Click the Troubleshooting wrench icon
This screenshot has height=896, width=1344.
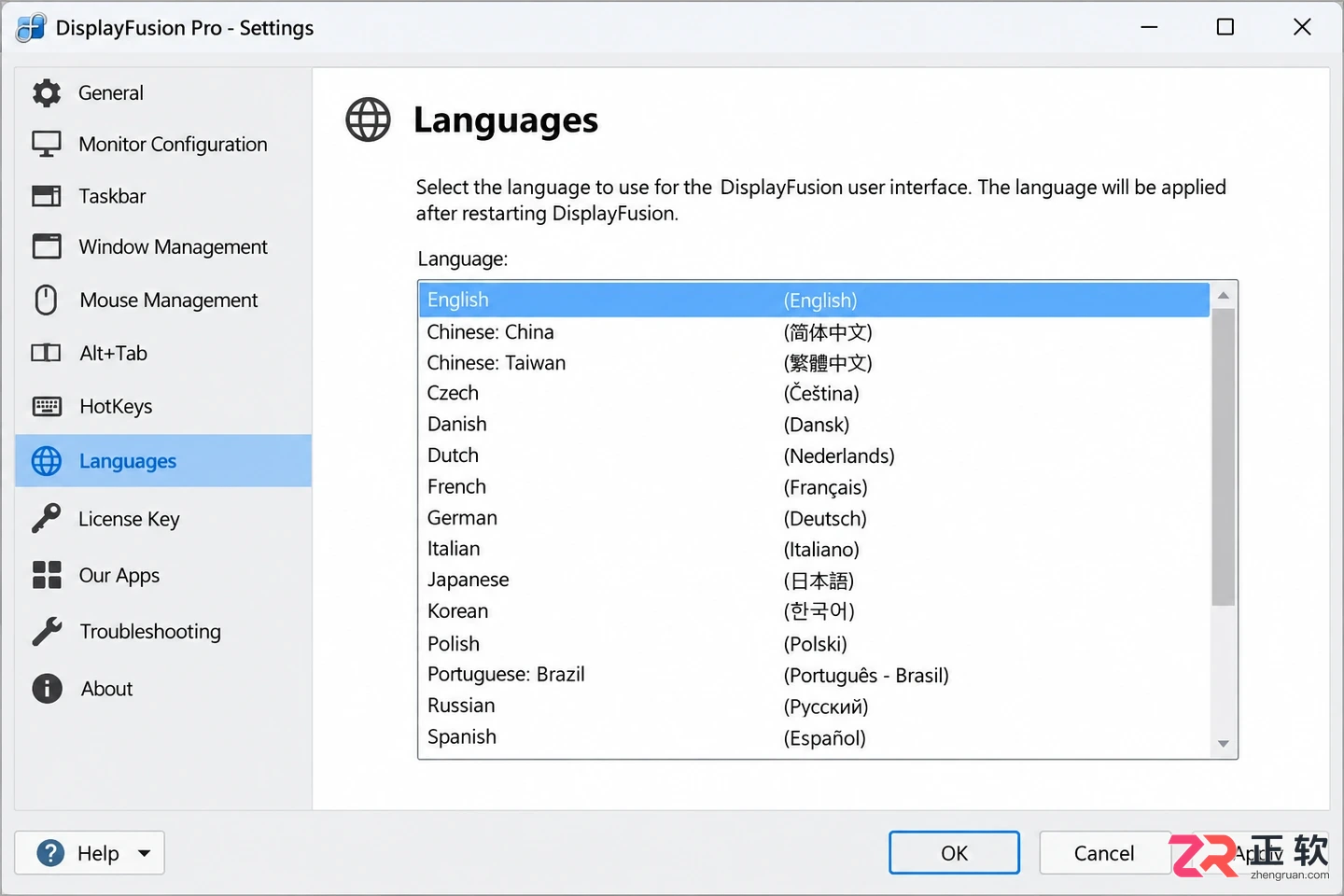47,632
